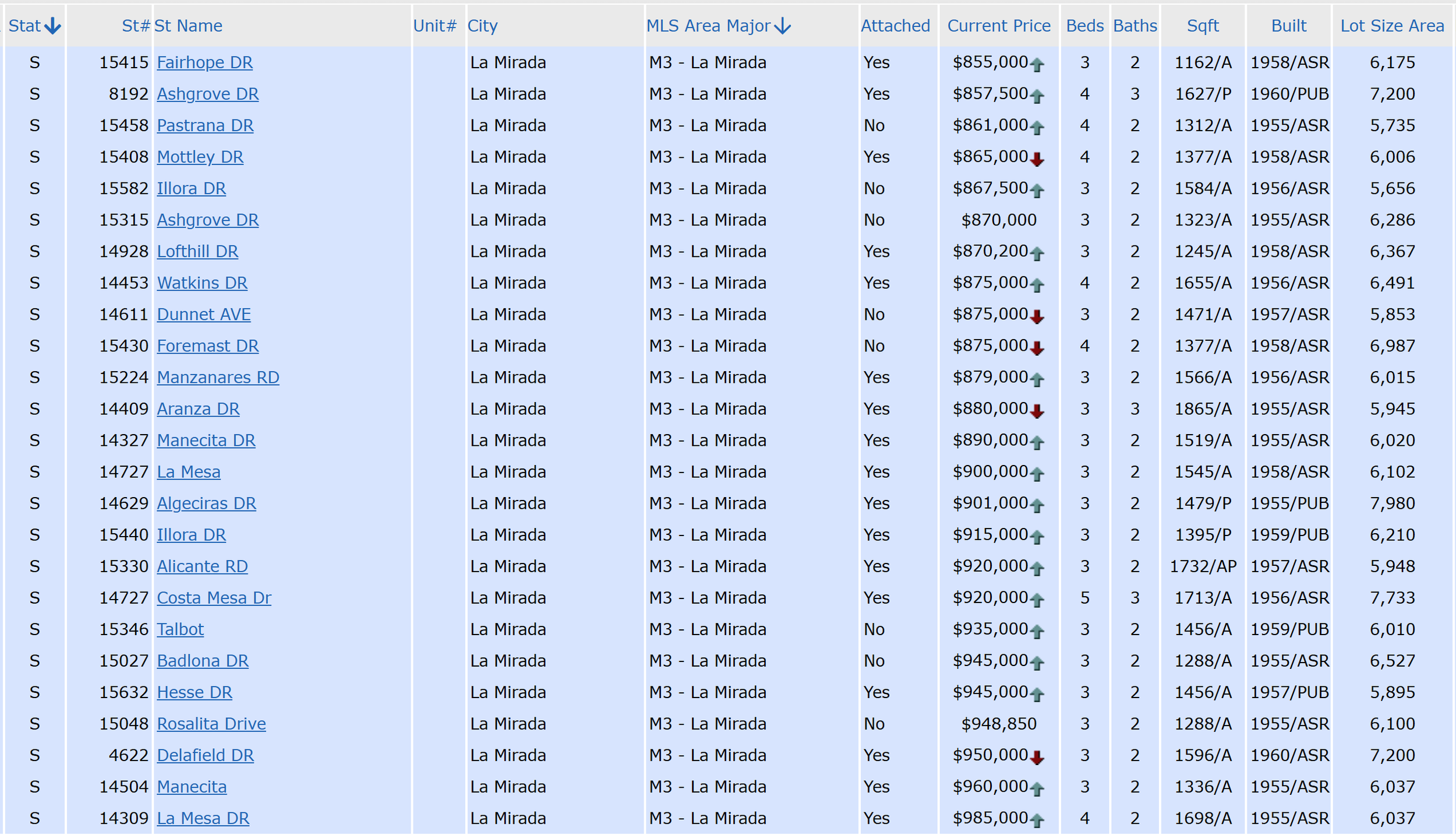Click the Stat column sort arrow
This screenshot has width=1456, height=835.
pos(52,26)
